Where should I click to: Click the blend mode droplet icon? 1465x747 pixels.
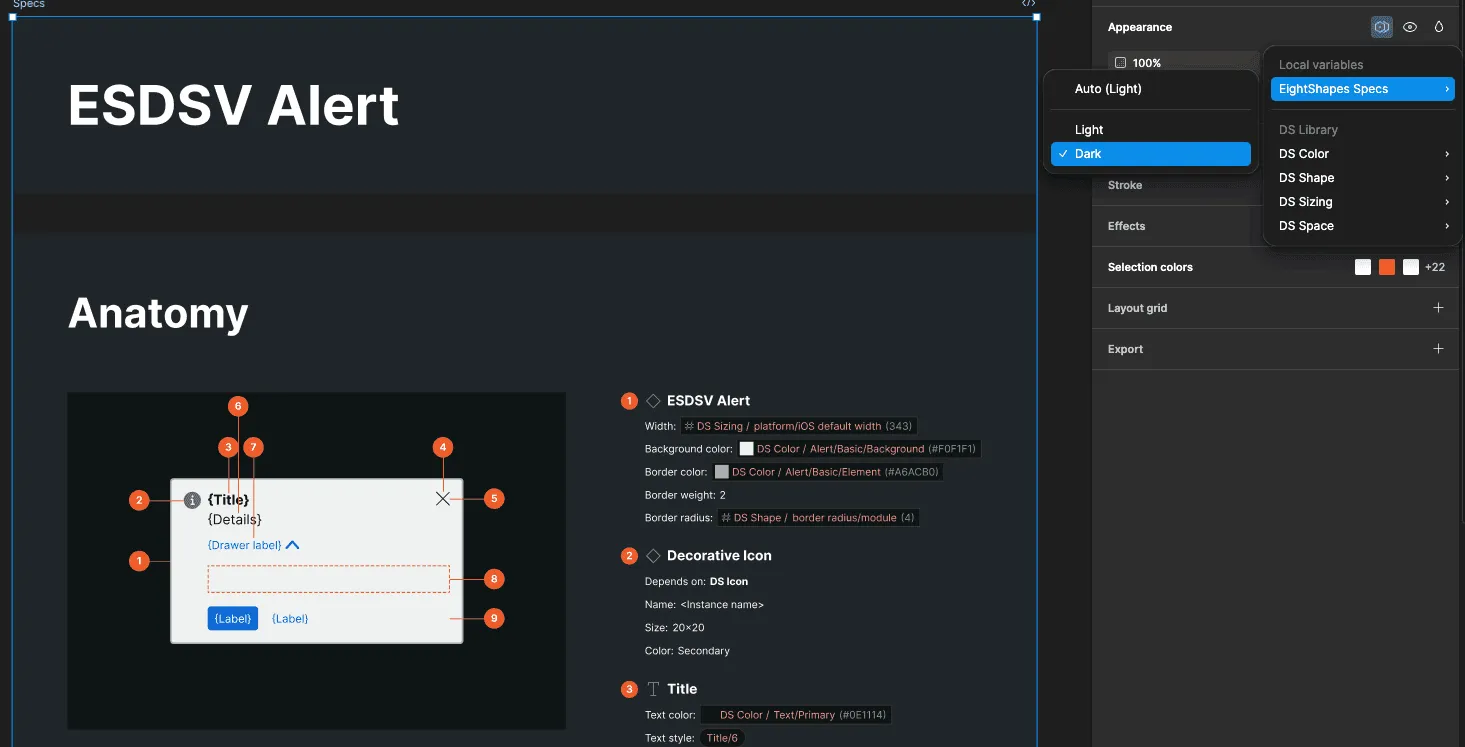(x=1439, y=27)
